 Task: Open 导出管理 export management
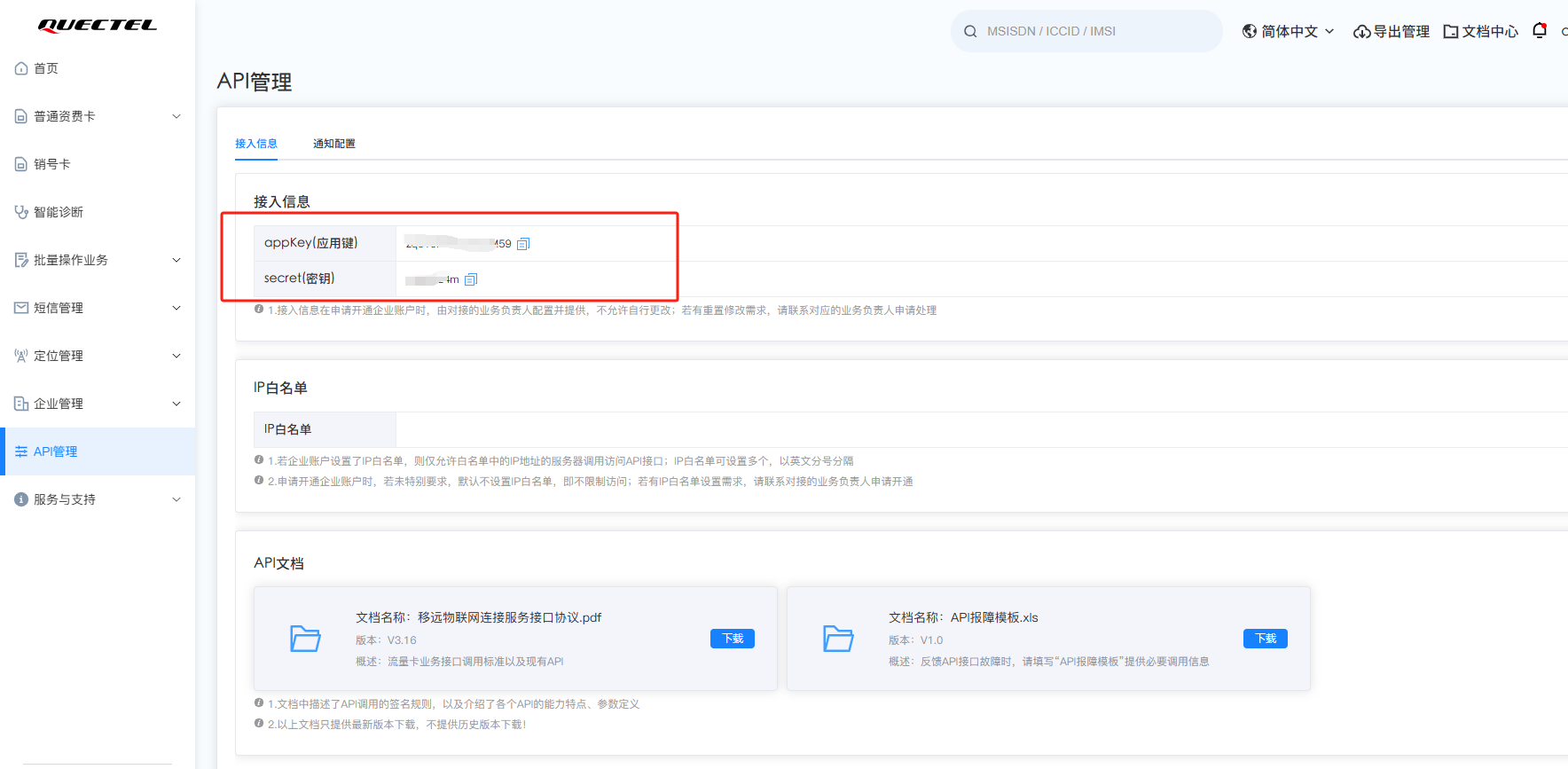coord(1391,31)
